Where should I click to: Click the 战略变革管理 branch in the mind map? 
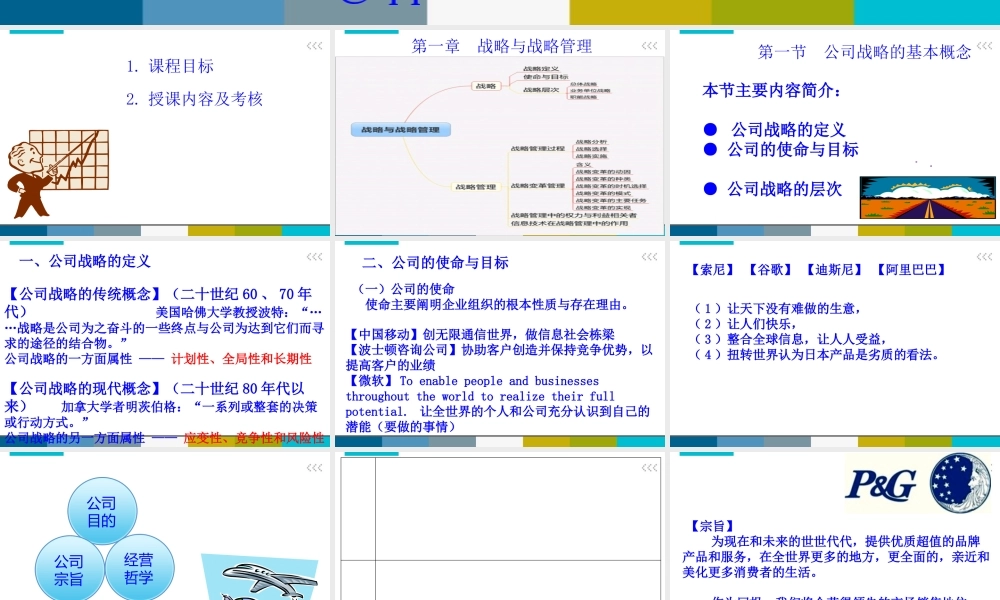[x=537, y=185]
